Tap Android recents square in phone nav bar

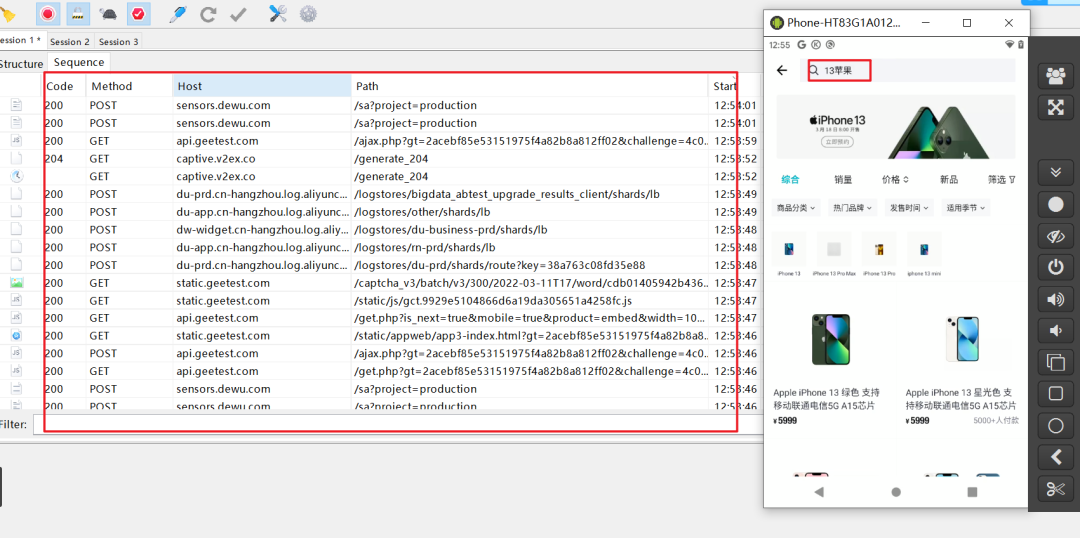pyautogui.click(x=973, y=492)
